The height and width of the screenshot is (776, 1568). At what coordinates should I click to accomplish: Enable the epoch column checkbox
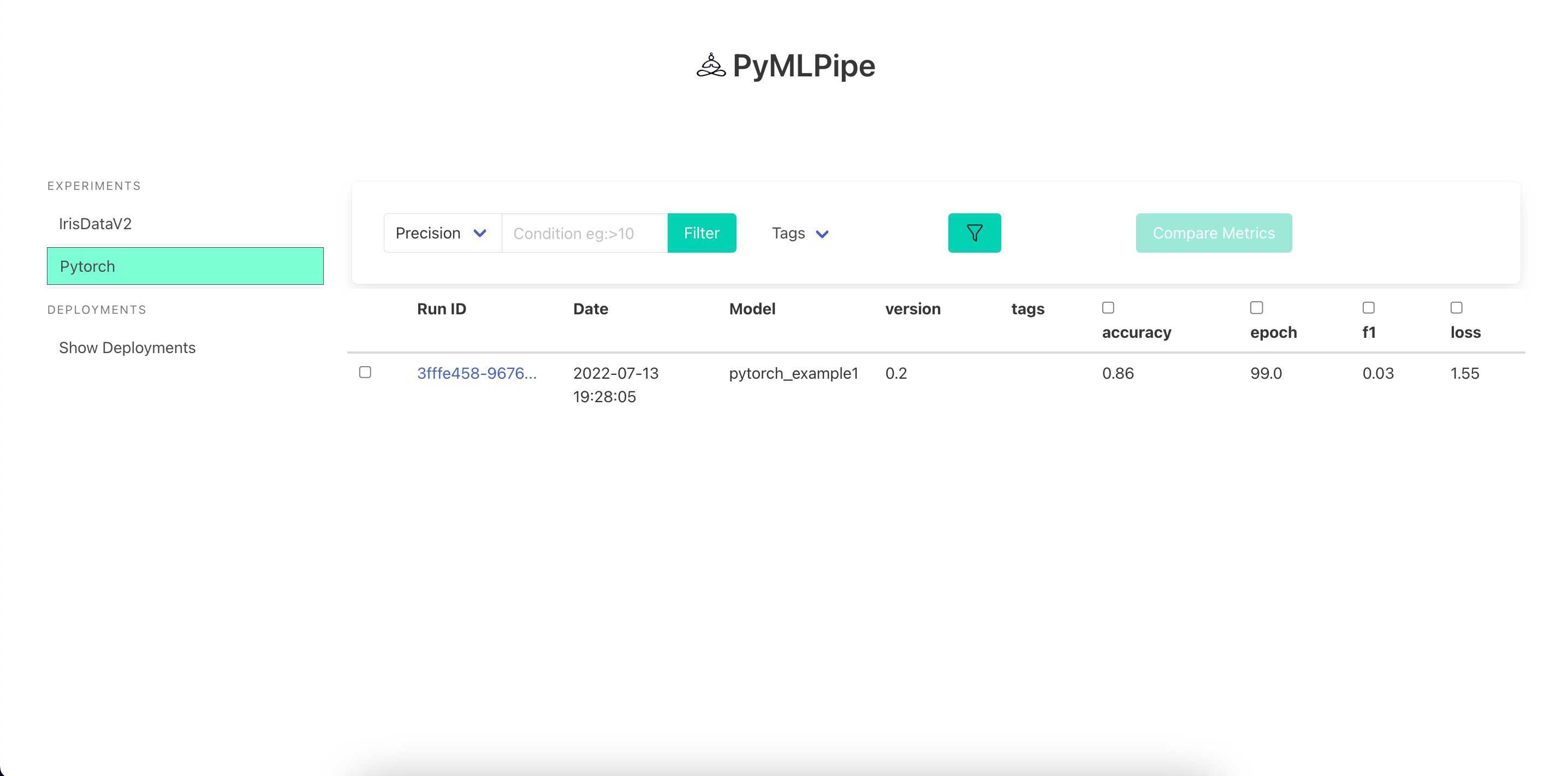click(1256, 308)
